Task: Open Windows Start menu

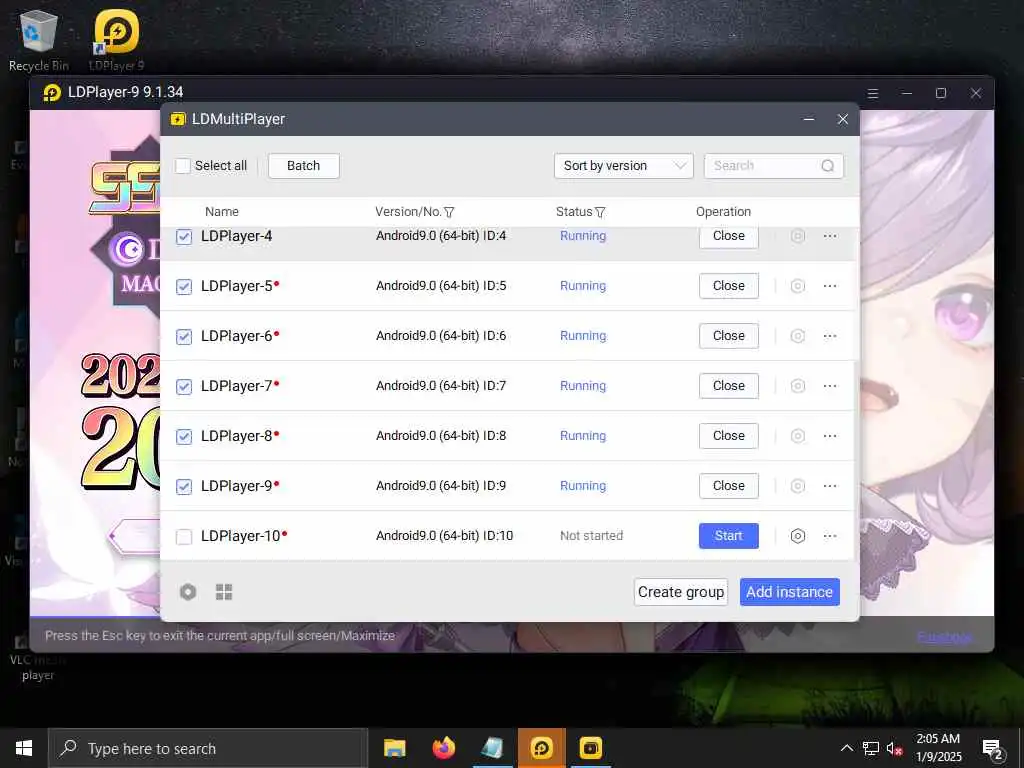Action: pyautogui.click(x=24, y=748)
